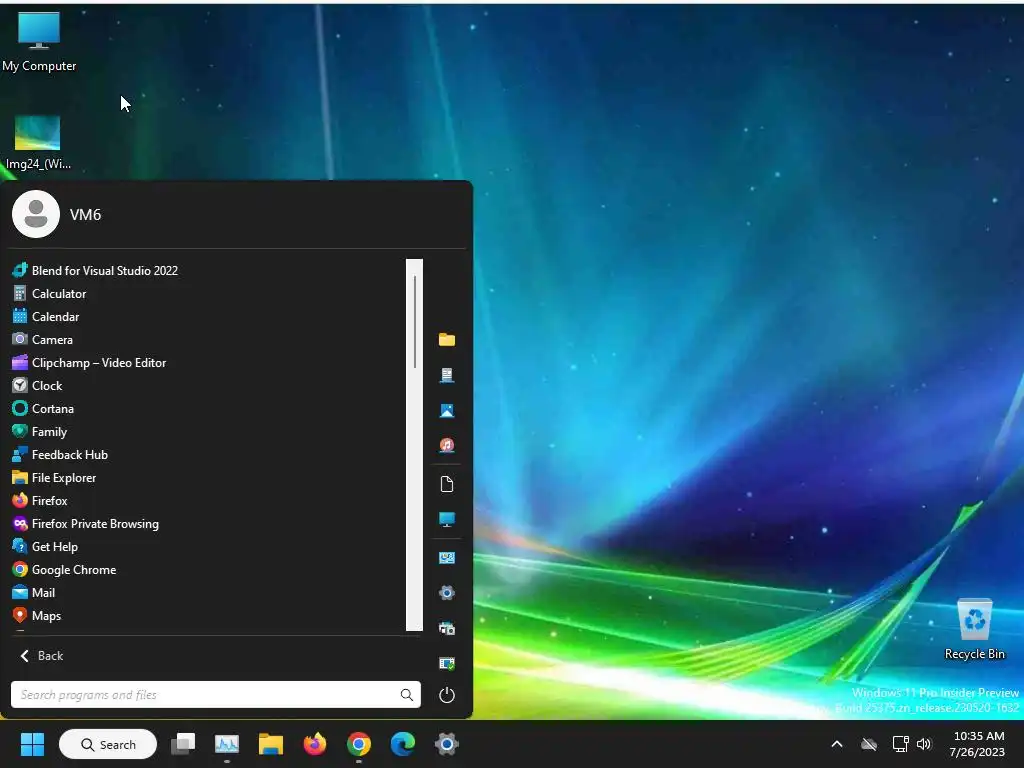Switch to Google Chrome on the taskbar
This screenshot has height=768, width=1024.
point(359,744)
